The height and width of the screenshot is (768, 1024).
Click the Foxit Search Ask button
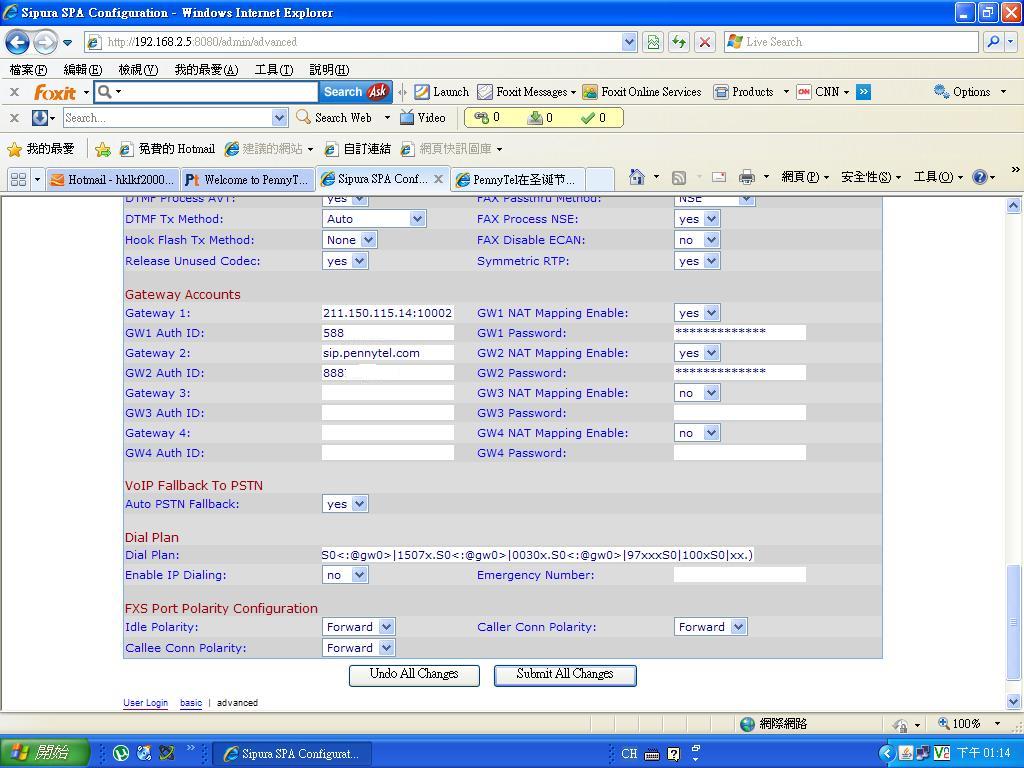coord(355,92)
